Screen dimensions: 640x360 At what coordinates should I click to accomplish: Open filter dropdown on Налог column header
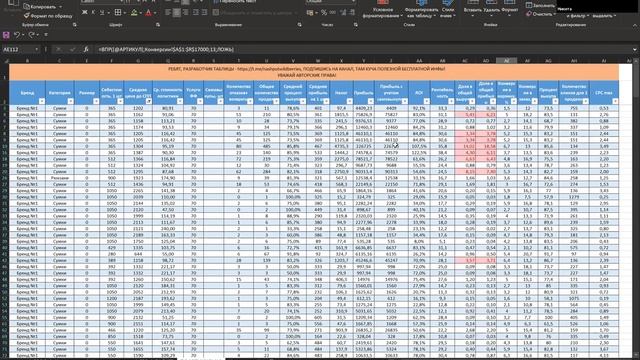click(x=349, y=101)
